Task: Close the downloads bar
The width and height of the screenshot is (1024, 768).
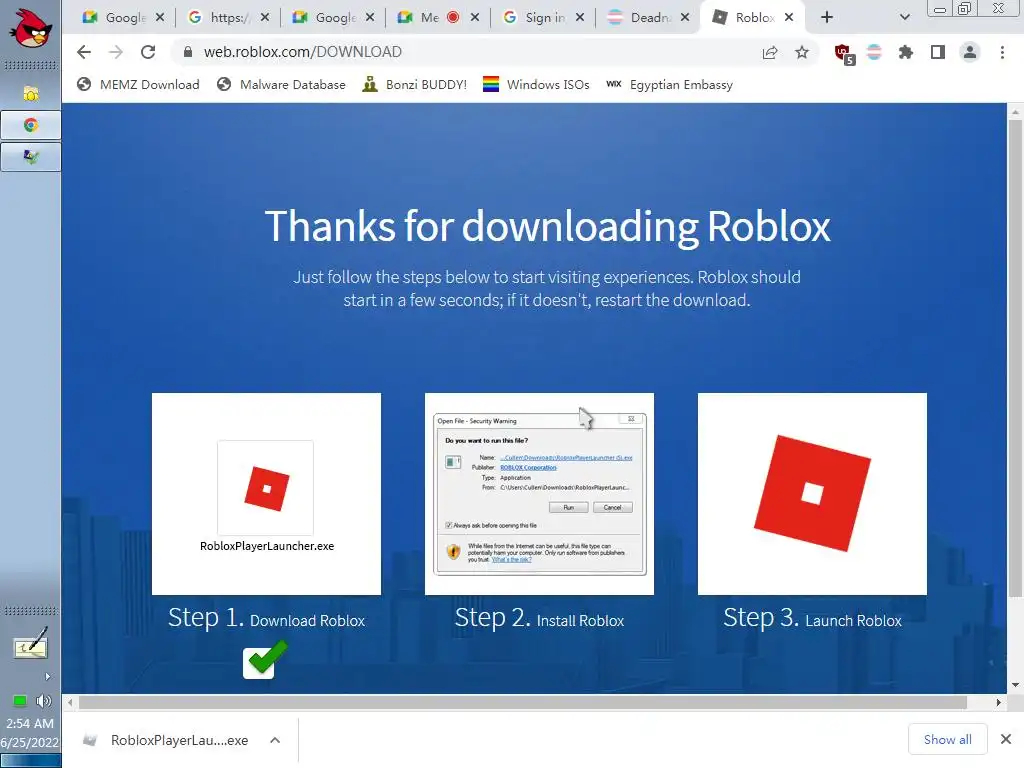Action: coord(1006,739)
